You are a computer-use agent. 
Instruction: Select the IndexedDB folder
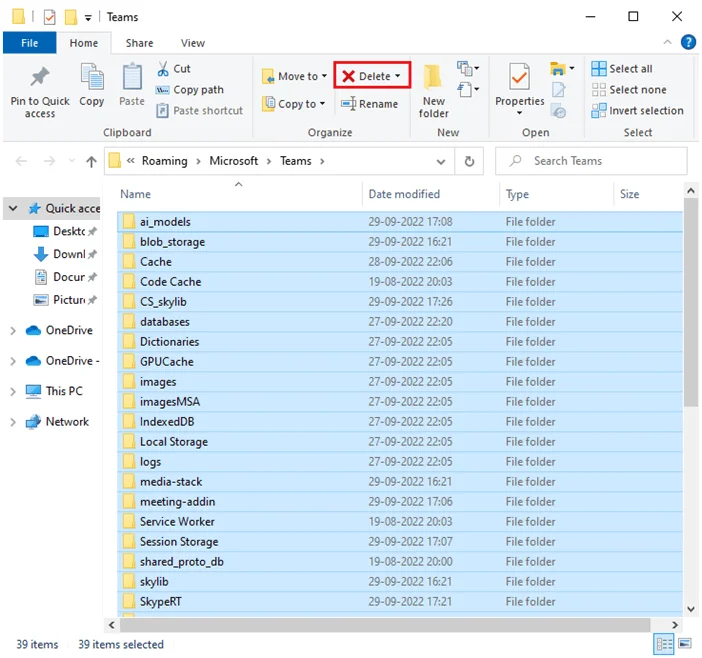(400, 422)
